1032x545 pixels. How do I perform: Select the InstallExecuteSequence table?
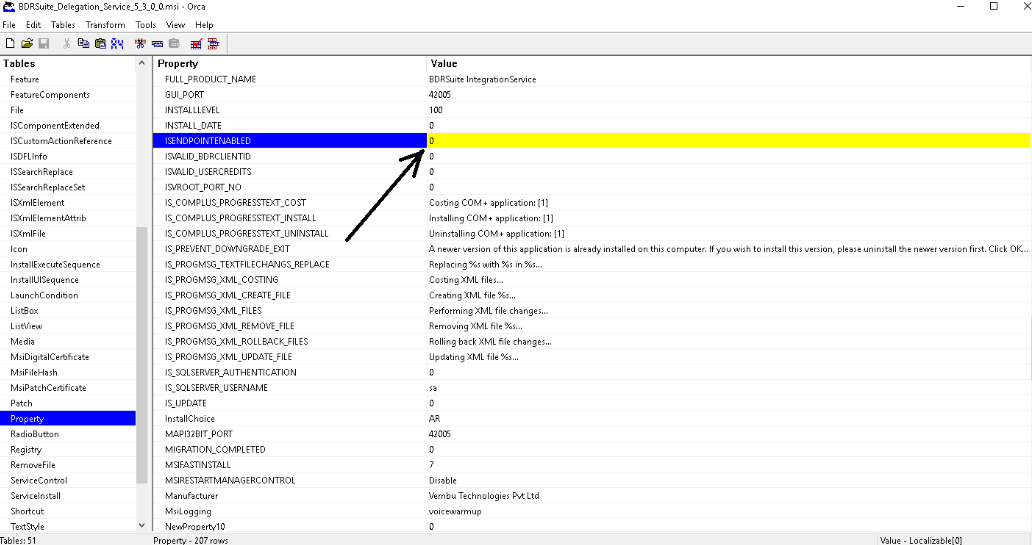coord(55,265)
